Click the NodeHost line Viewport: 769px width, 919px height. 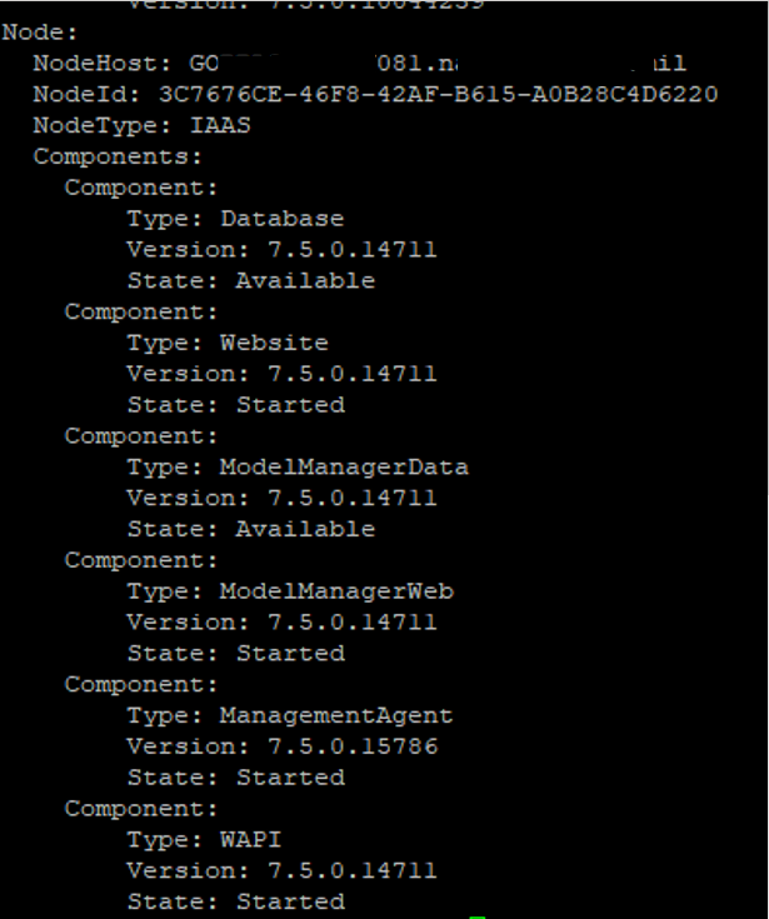pos(359,64)
